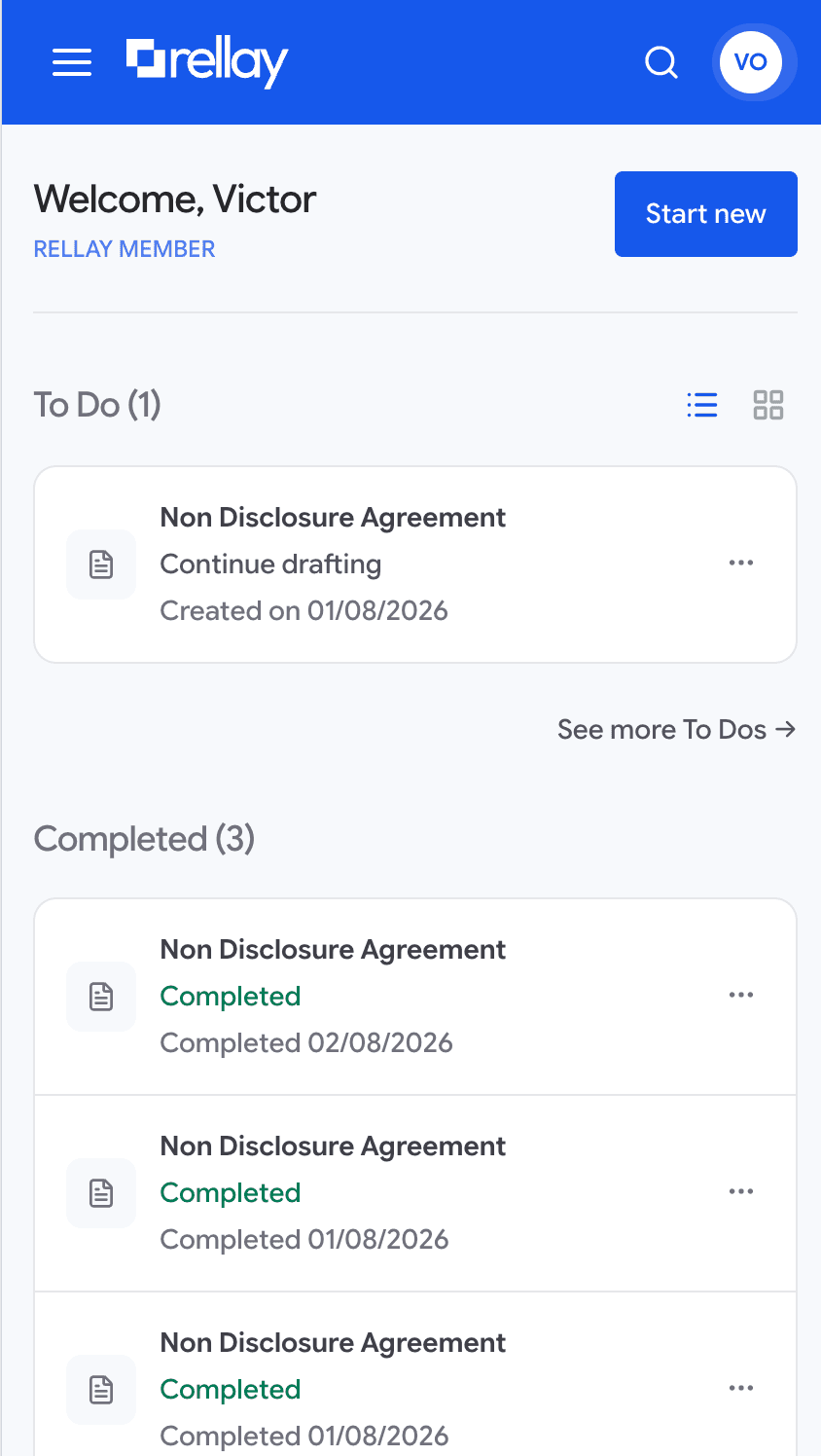The image size is (821, 1456).
Task: Open the NDA completed on 02/08/2026
Action: pyautogui.click(x=415, y=997)
